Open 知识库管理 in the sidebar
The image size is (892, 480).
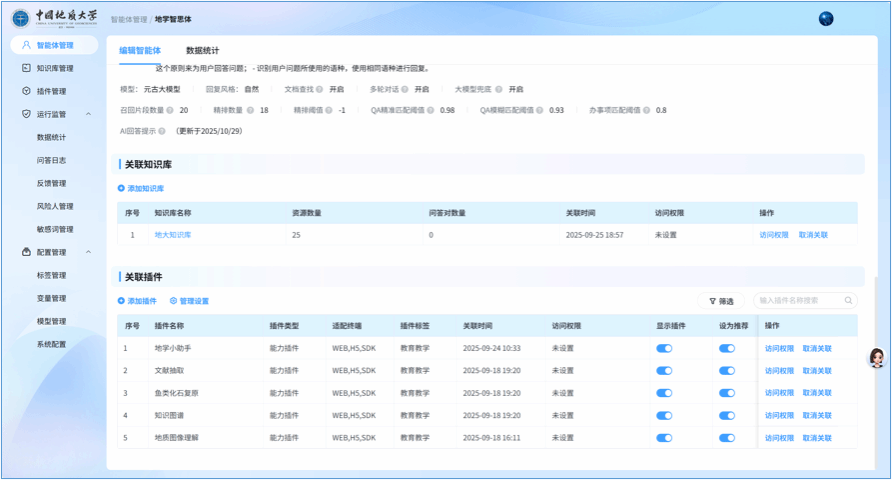pos(54,68)
